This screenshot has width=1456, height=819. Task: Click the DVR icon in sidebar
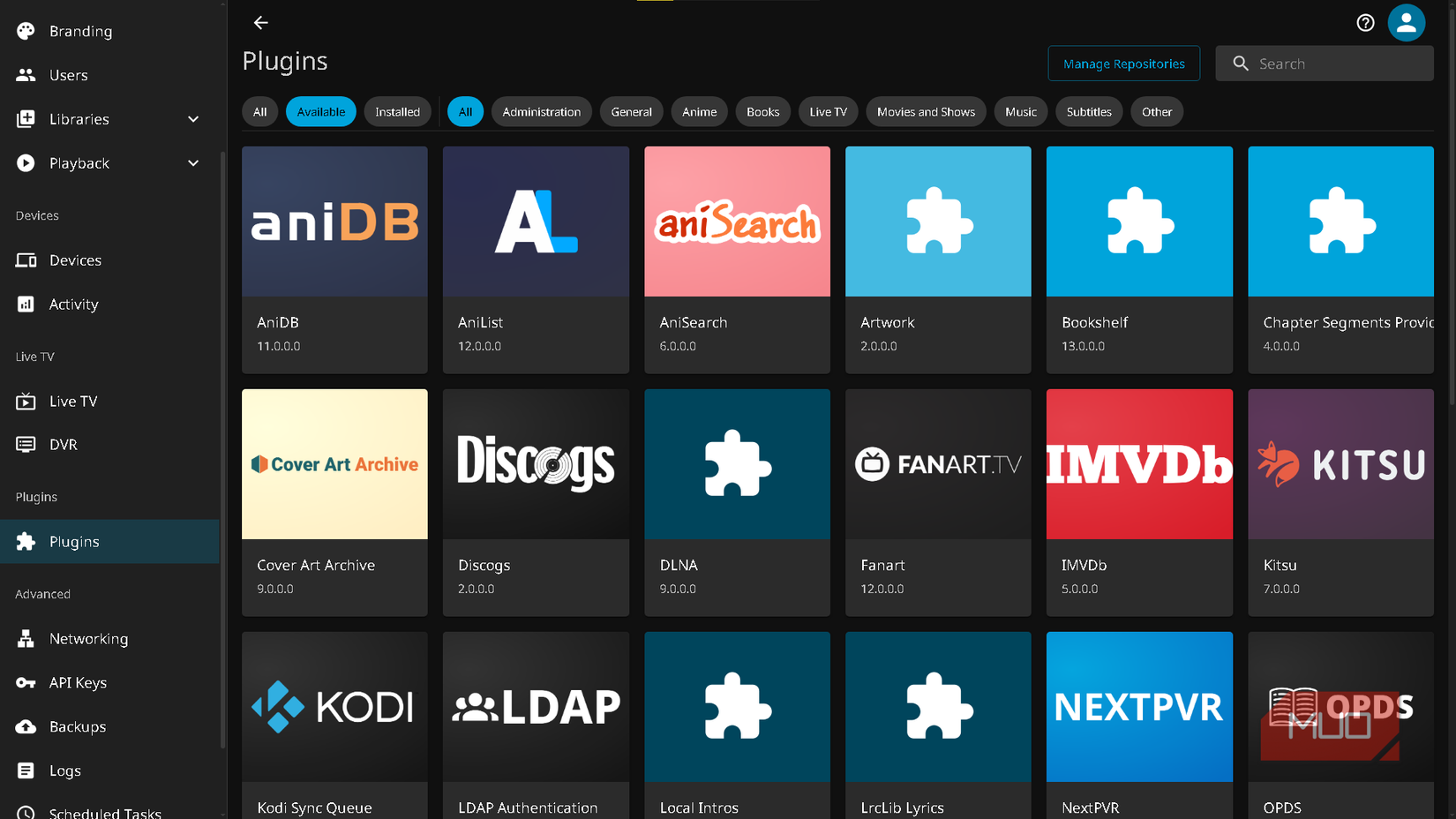[x=26, y=445]
